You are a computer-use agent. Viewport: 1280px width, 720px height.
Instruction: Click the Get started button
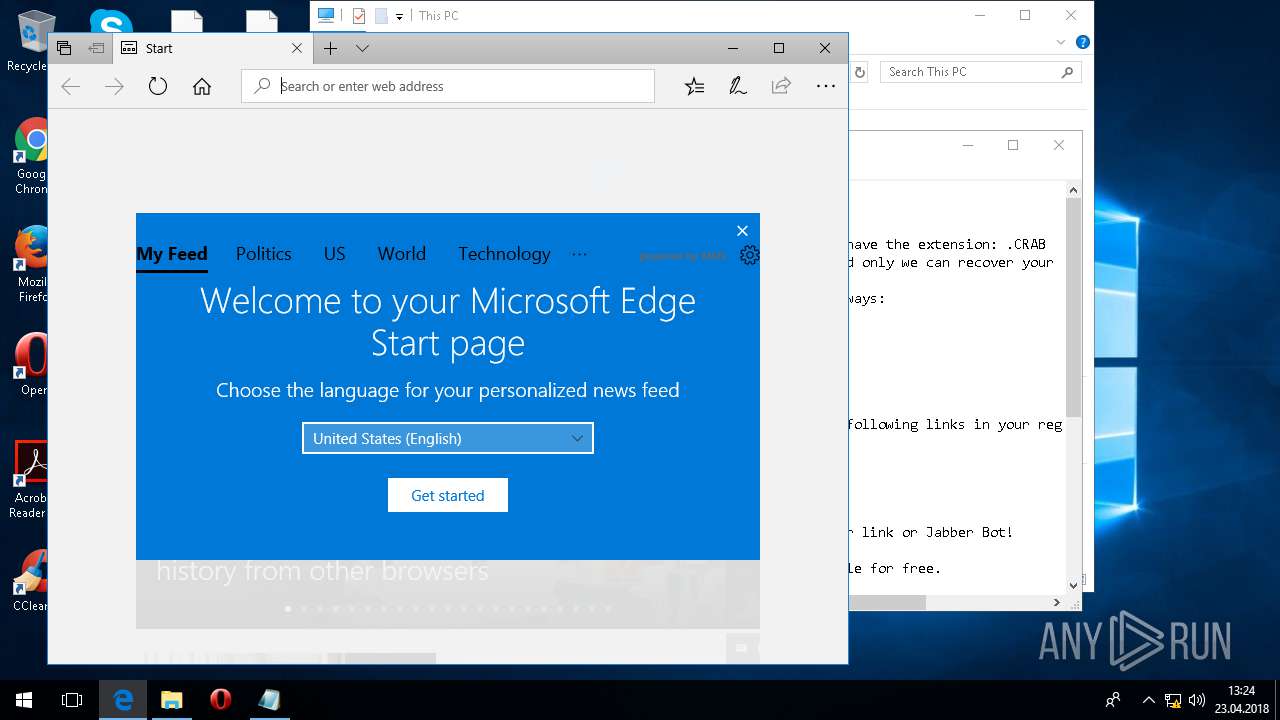[x=448, y=495]
